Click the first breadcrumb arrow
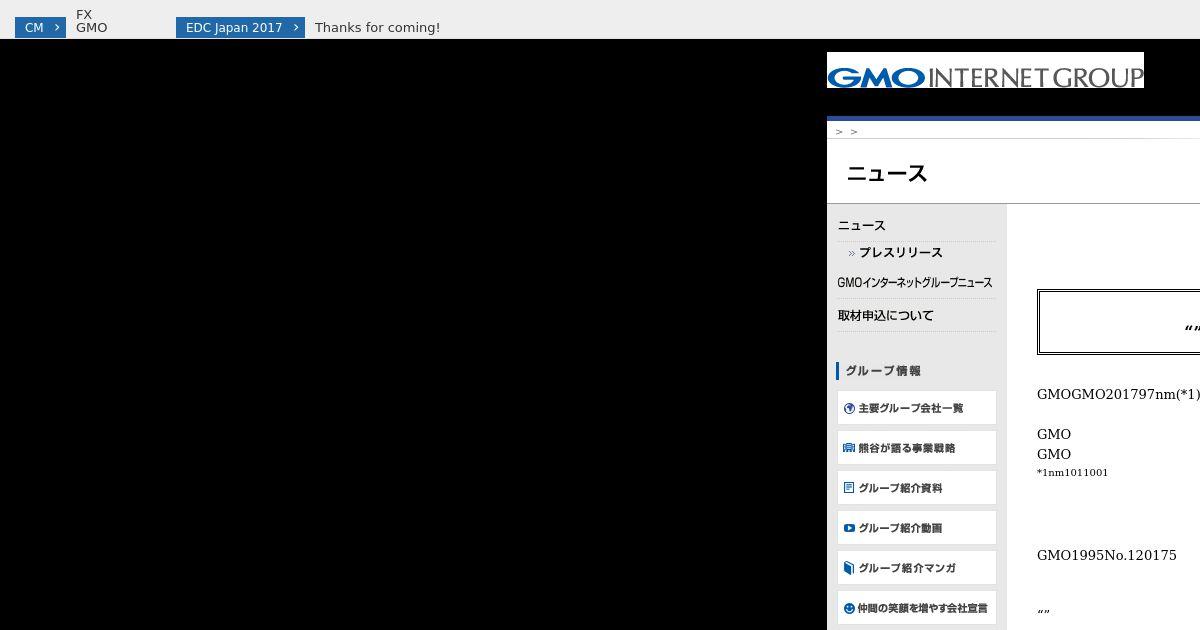Image resolution: width=1200 pixels, height=630 pixels. (x=839, y=132)
